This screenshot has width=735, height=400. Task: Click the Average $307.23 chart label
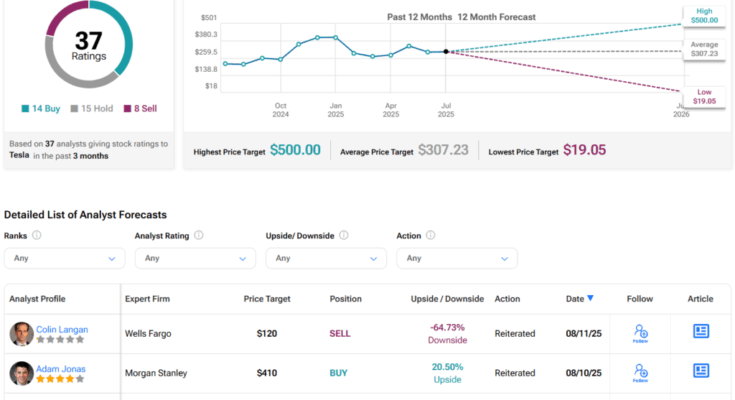704,49
